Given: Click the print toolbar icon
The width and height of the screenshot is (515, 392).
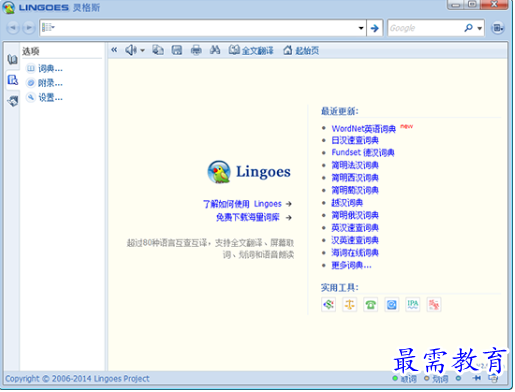Looking at the screenshot, I should point(196,50).
